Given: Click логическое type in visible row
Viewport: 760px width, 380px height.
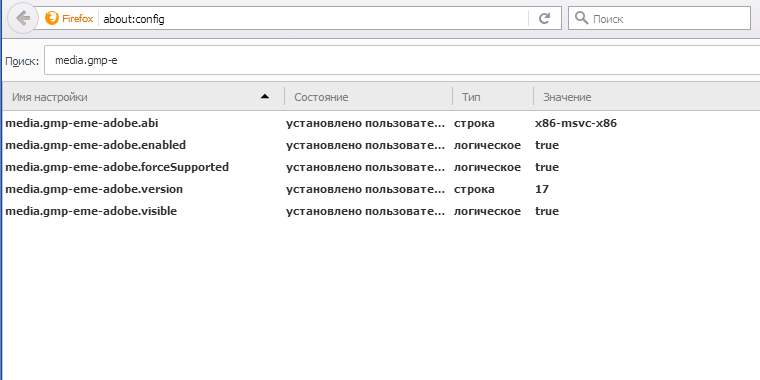Looking at the screenshot, I should click(487, 211).
